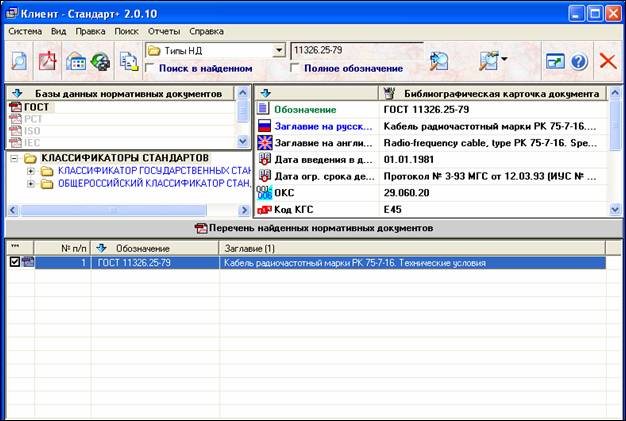The height and width of the screenshot is (421, 626).
Task: Click the 'Заглавие (1)' column header
Action: (400, 247)
